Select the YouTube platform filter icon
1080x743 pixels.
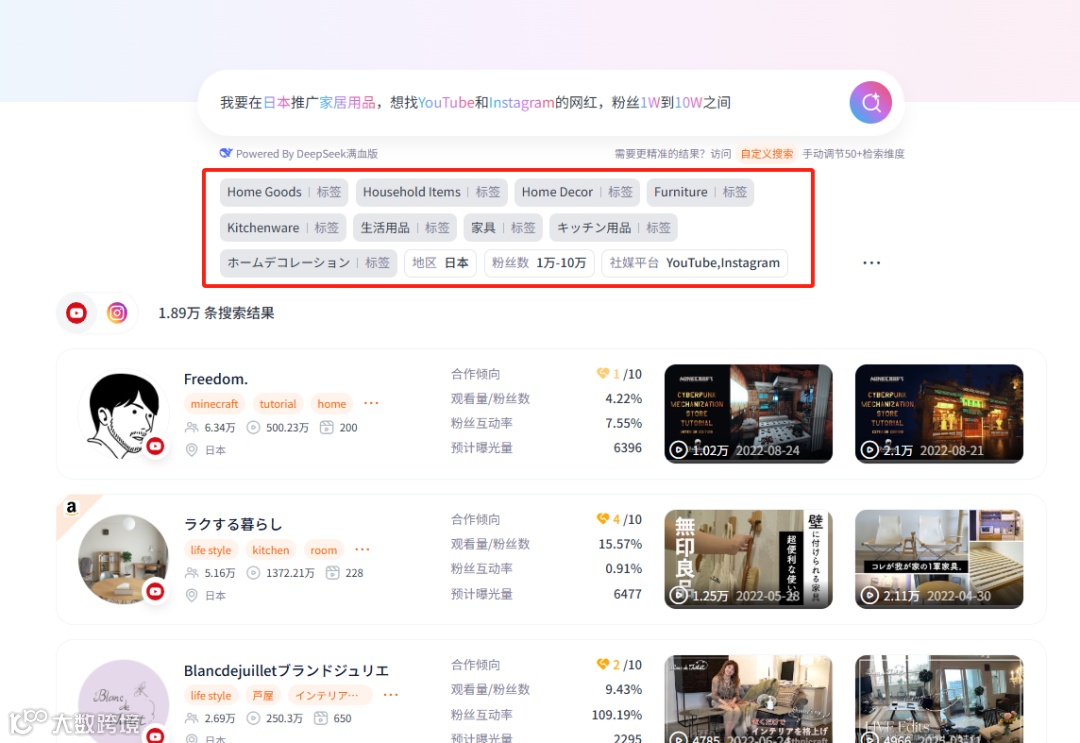pos(76,313)
